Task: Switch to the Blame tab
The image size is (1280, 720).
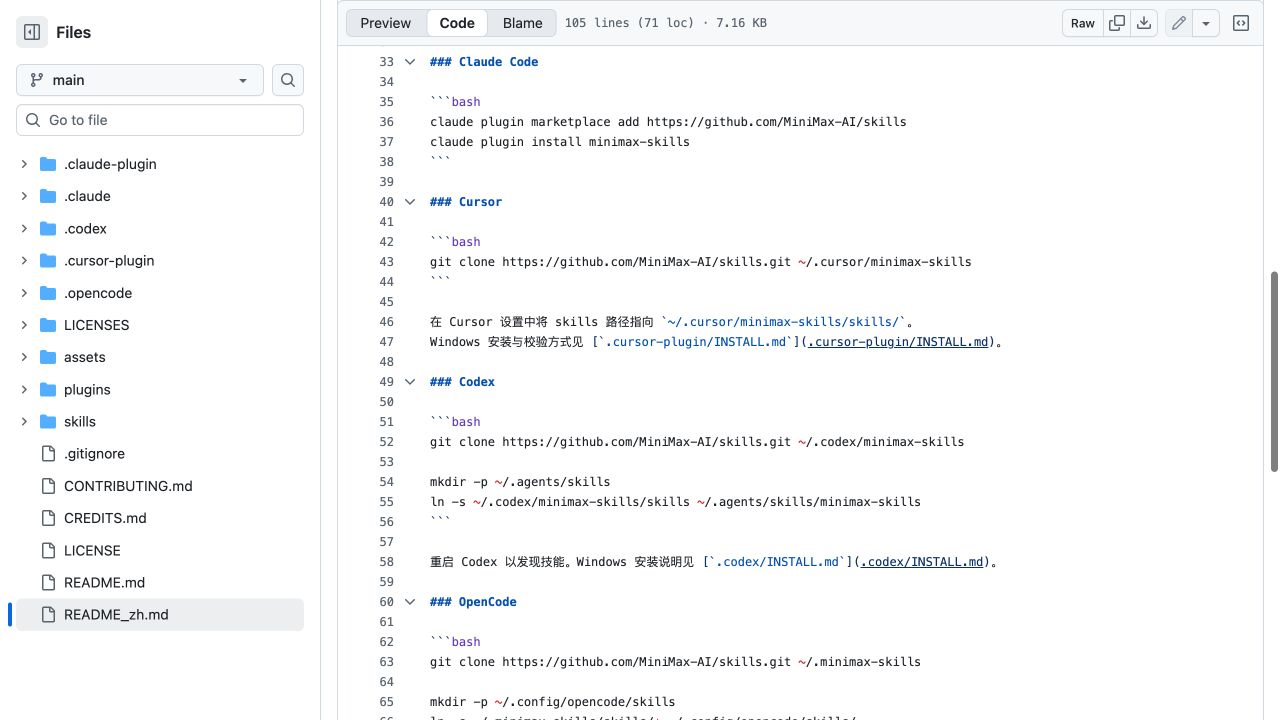Action: coord(523,23)
